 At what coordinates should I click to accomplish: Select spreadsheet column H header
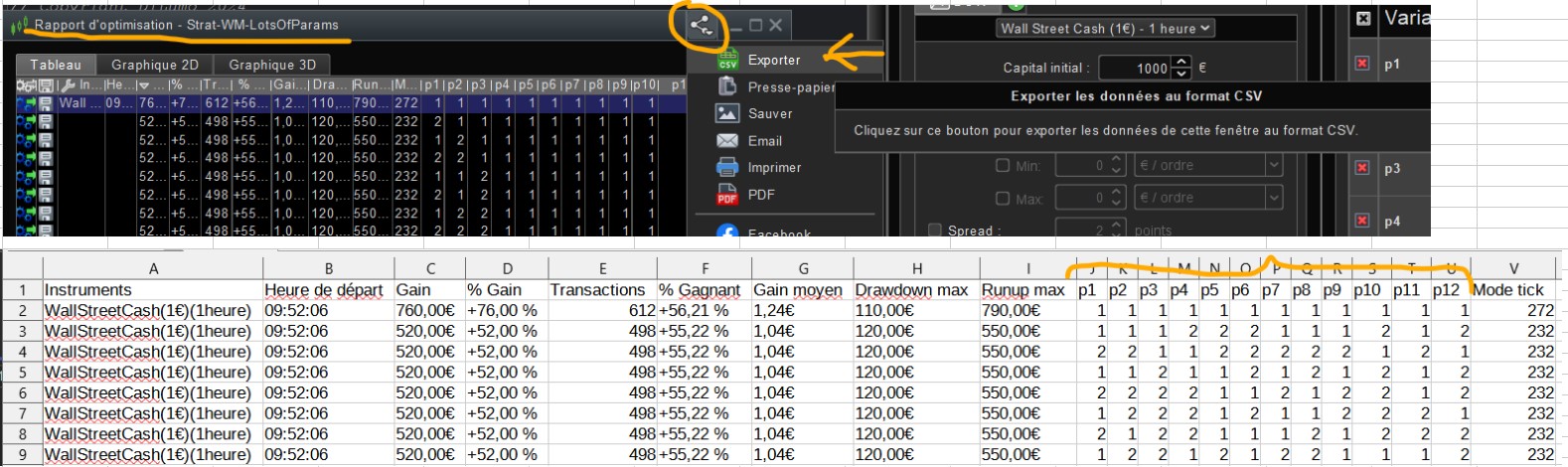916,268
